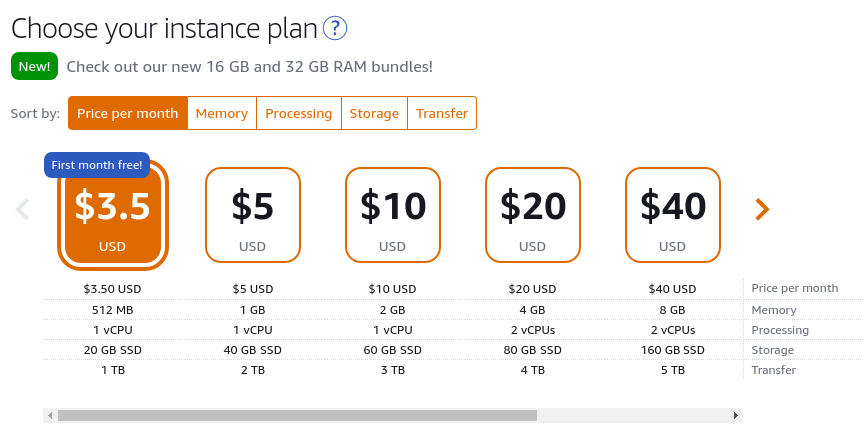Sort plans by Processing
Screen dimensions: 864x439
(x=299, y=113)
